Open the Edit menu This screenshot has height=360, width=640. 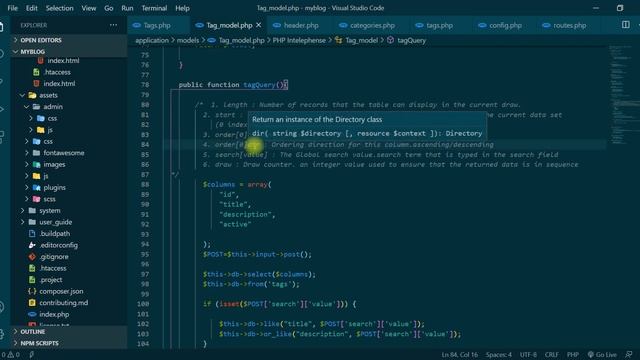[x=31, y=8]
